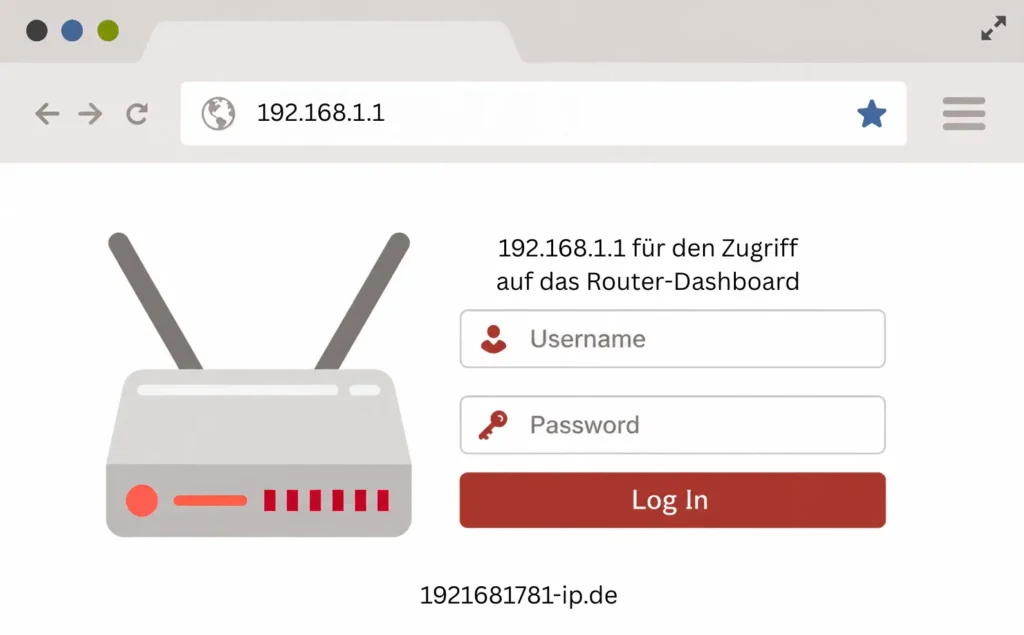The width and height of the screenshot is (1024, 635).
Task: Open the 1921681781-ip.de link
Action: click(x=519, y=595)
